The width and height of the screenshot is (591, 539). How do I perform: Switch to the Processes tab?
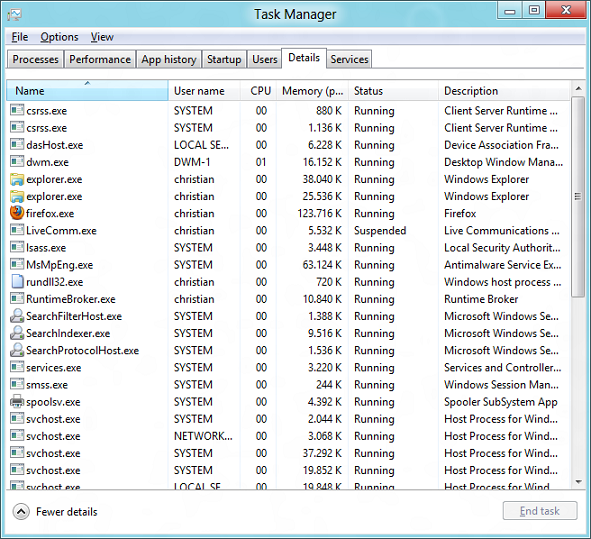[x=35, y=60]
